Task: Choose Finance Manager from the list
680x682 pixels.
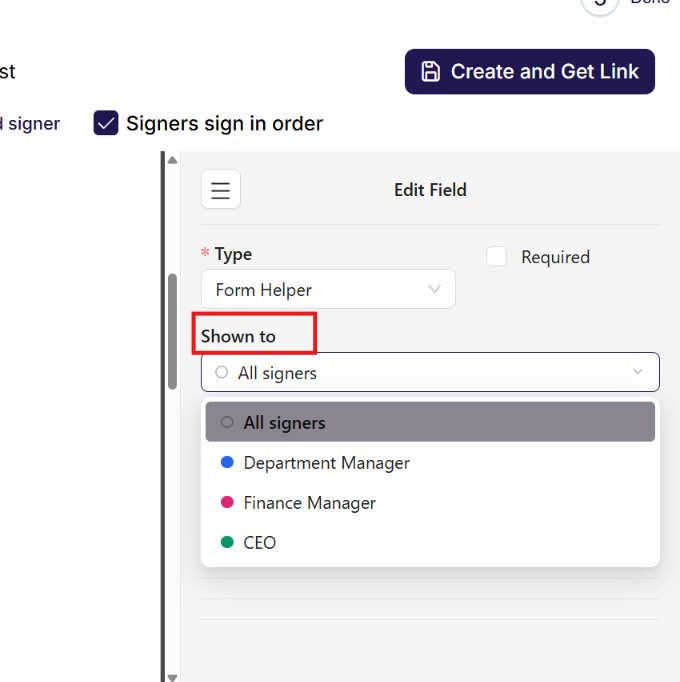Action: [x=430, y=502]
